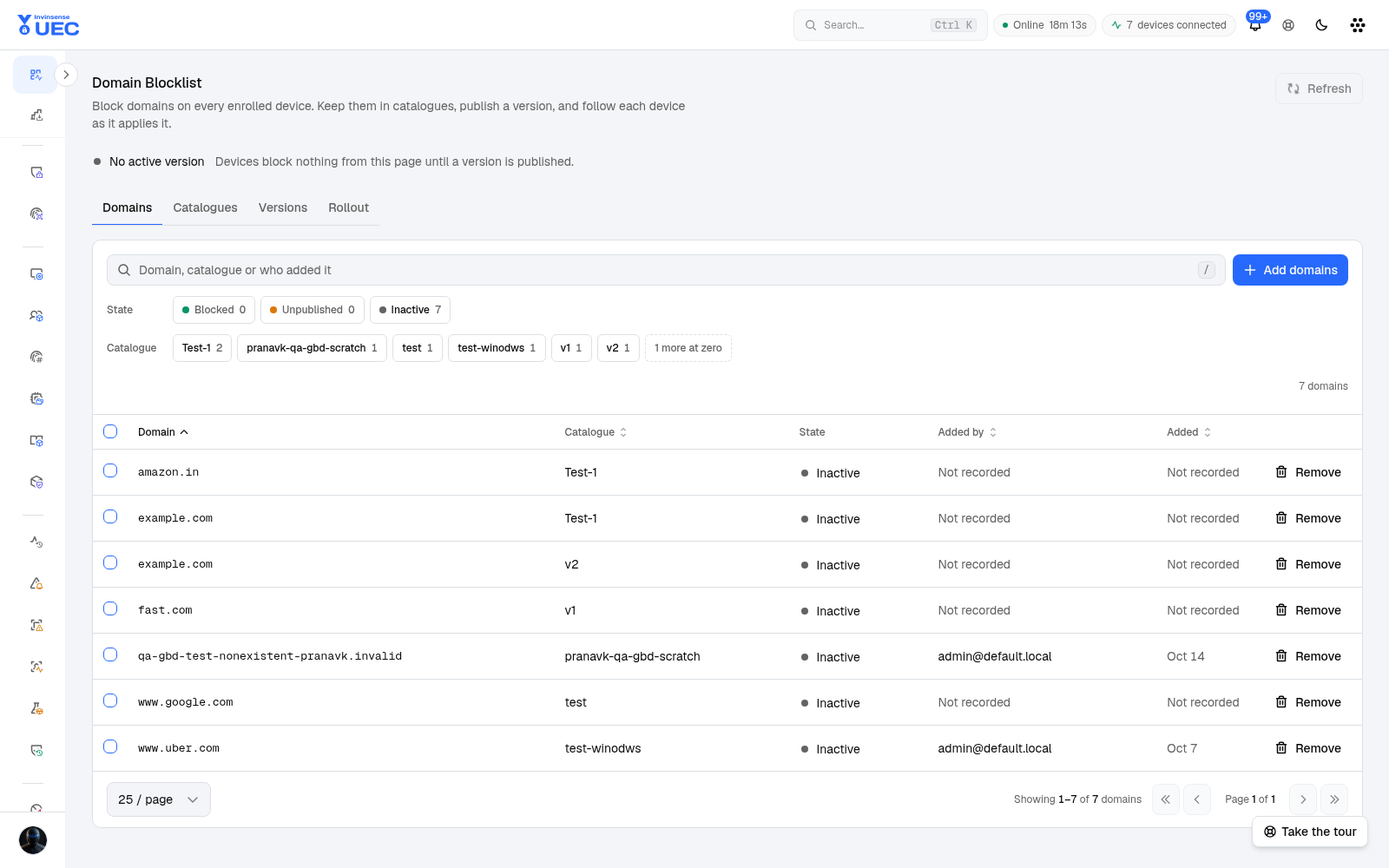Open the fingerprint-with-hash sidebar icon
Screen dimensions: 1389x868
coord(36,357)
